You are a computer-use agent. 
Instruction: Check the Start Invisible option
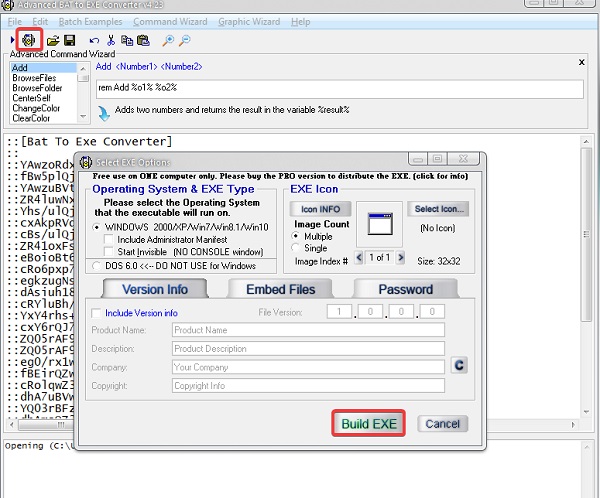click(110, 251)
